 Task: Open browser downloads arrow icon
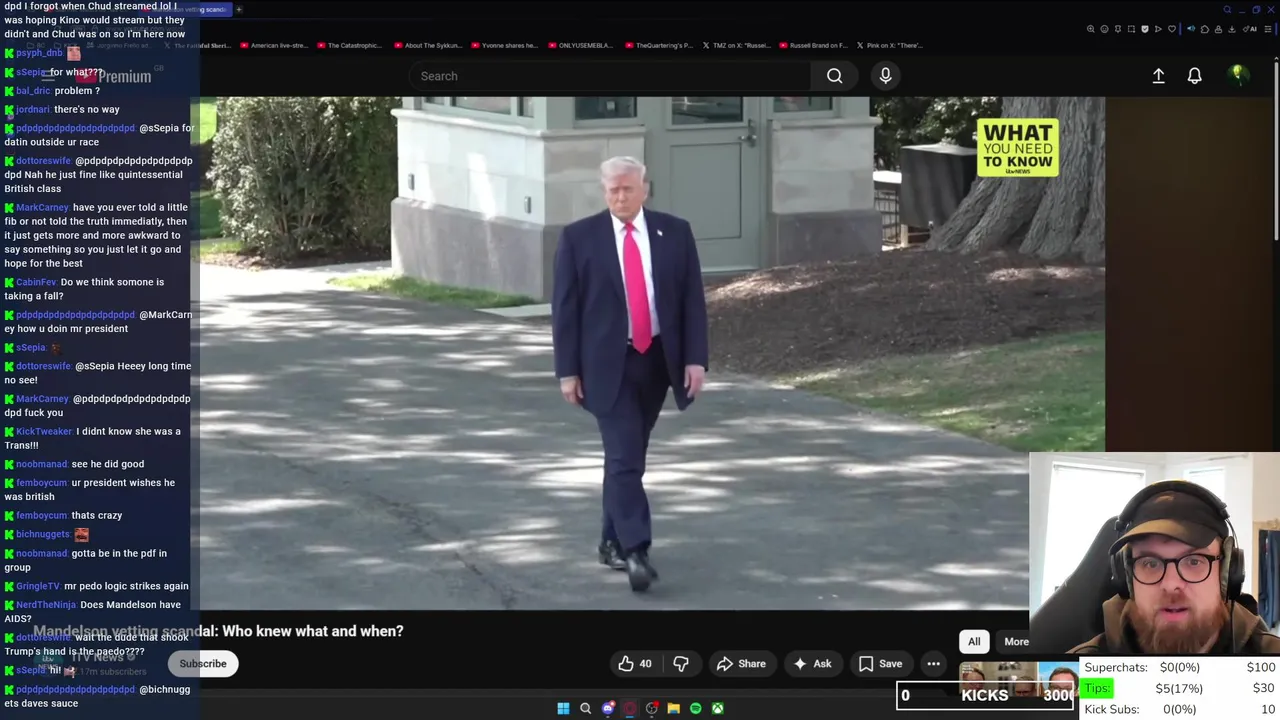(x=1232, y=29)
